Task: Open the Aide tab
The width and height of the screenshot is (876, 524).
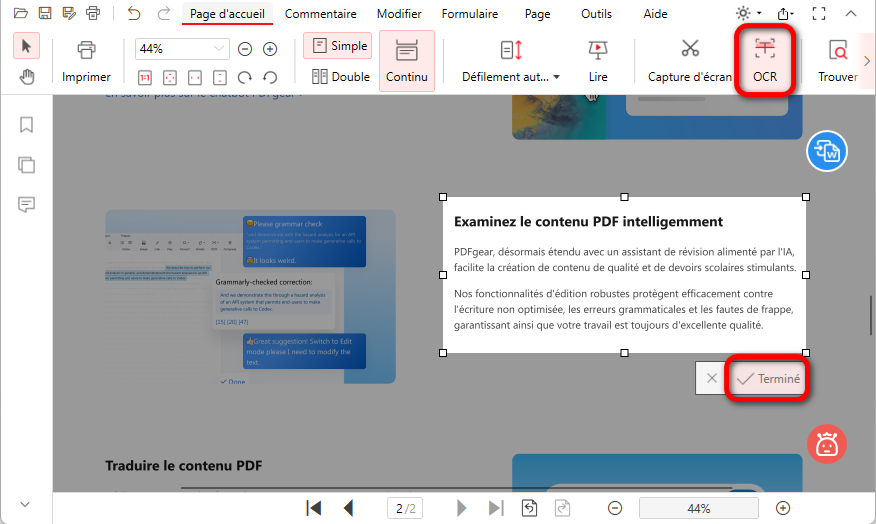Action: 655,14
